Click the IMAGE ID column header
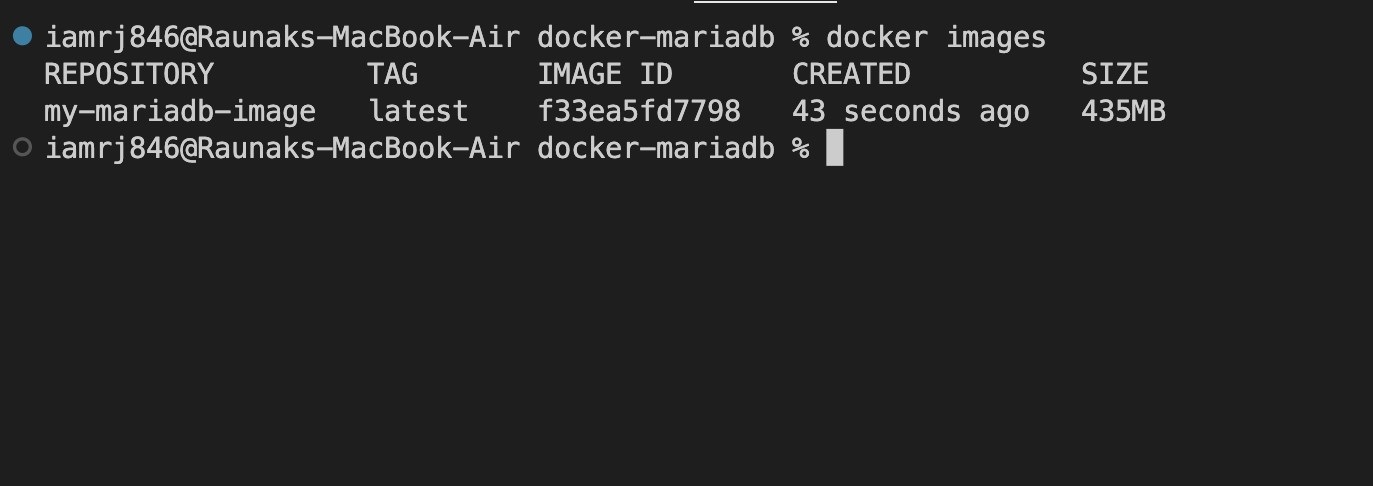Image resolution: width=1373 pixels, height=486 pixels. tap(605, 74)
